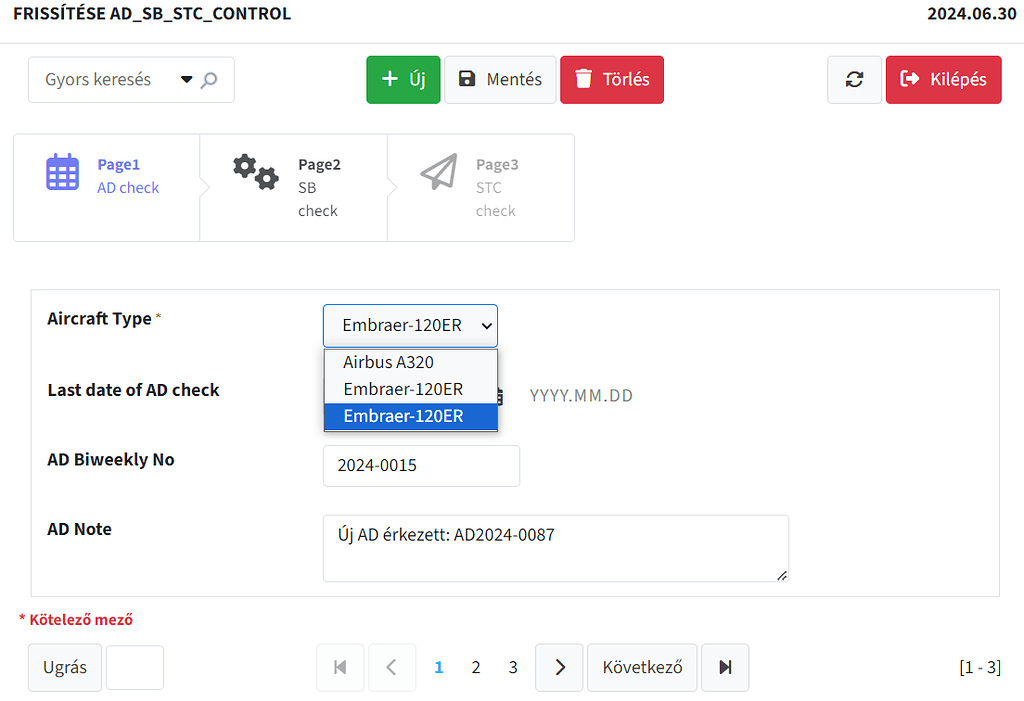
Task: Click inside the AD Note text area
Action: (556, 548)
